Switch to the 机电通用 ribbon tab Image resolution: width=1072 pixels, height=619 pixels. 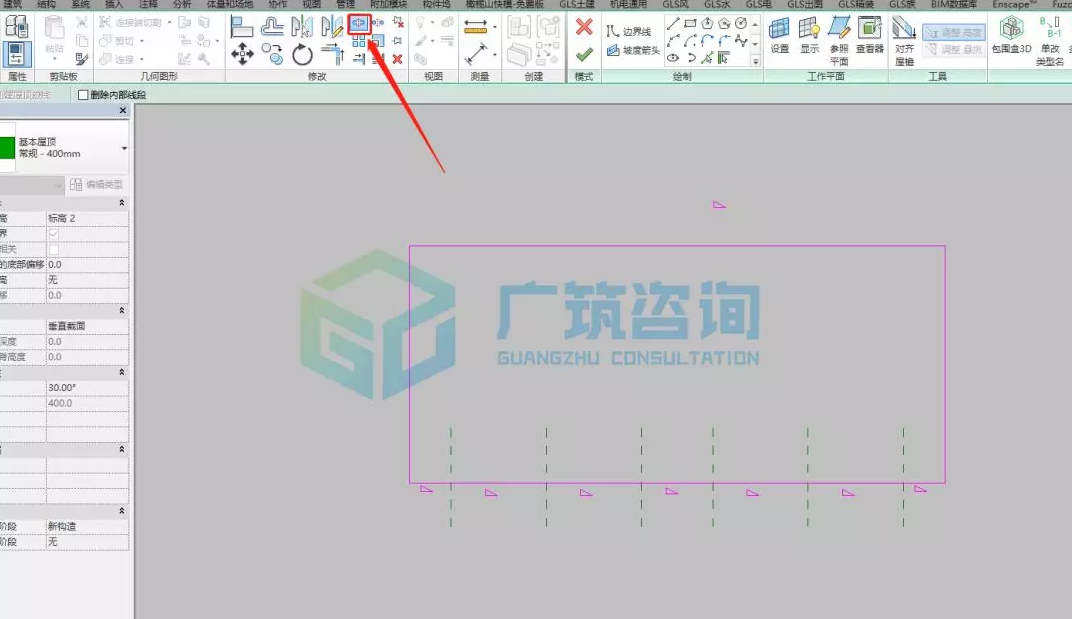point(628,4)
